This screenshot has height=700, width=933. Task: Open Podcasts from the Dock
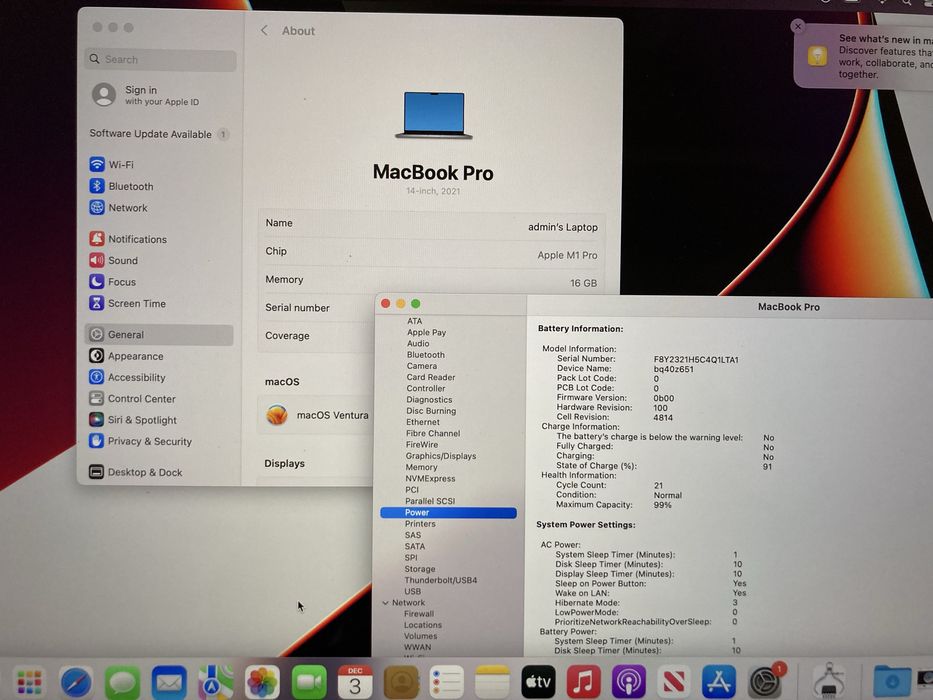coord(628,682)
